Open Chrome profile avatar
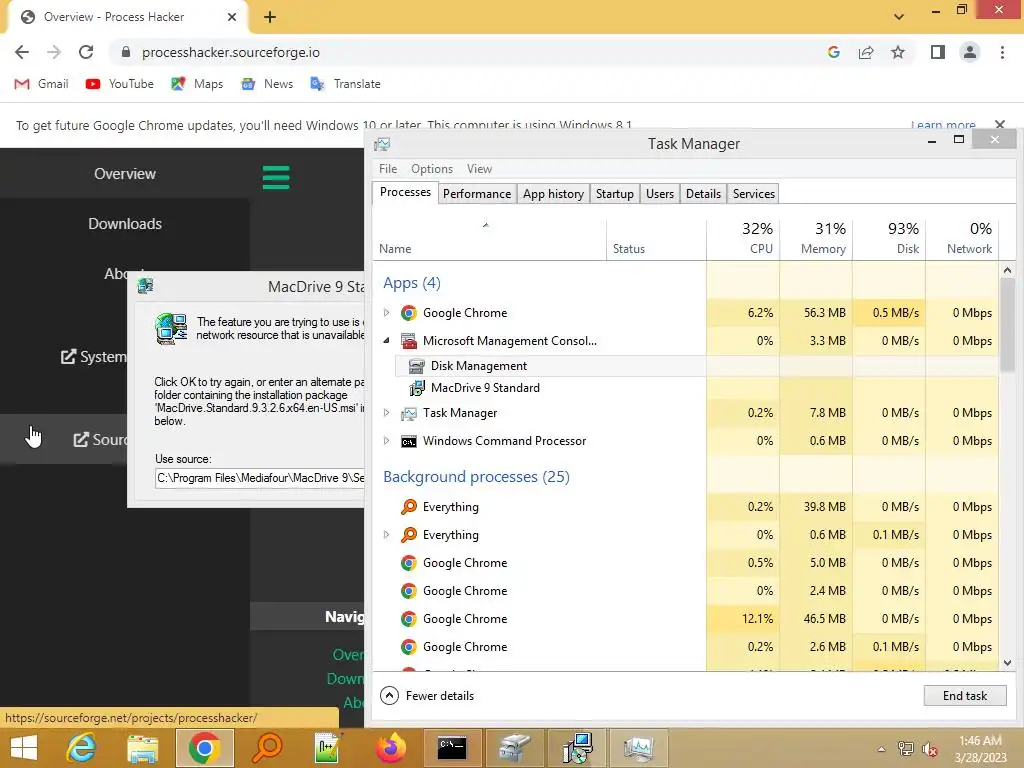 click(x=970, y=52)
